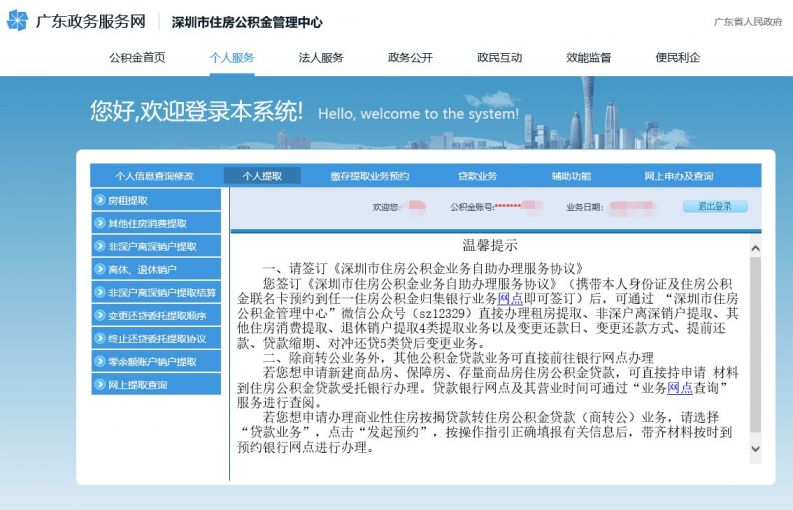Open the 便民利企 navigation item
This screenshot has height=510, width=793.
pyautogui.click(x=678, y=58)
